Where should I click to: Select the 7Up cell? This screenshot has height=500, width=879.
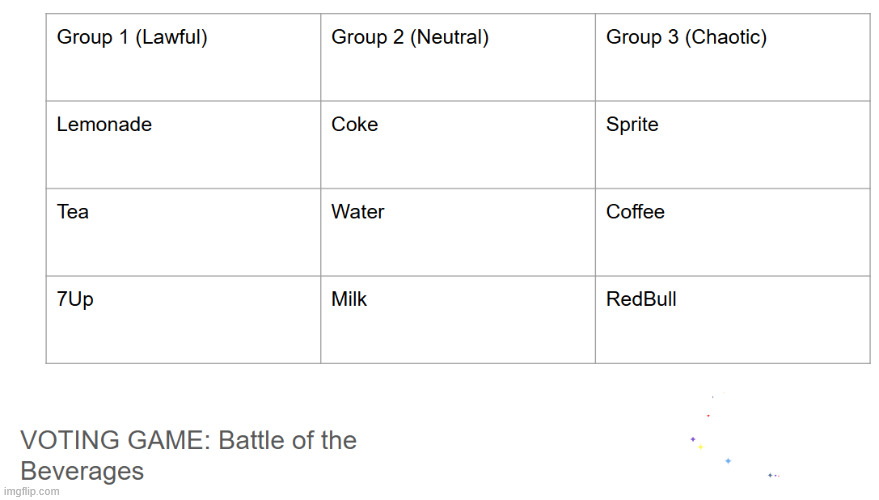[x=183, y=320]
